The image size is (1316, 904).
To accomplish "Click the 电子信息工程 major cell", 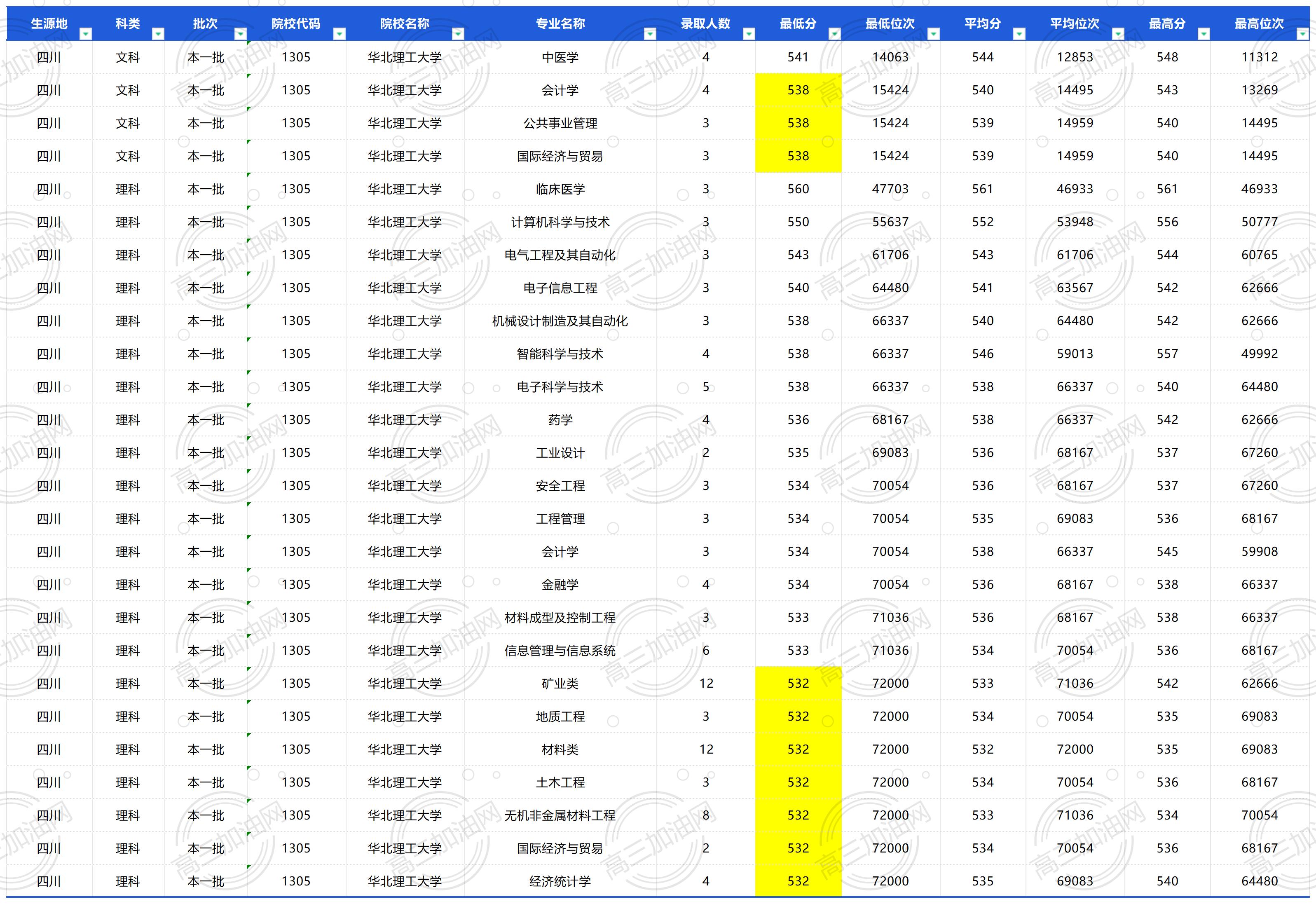I will [560, 288].
